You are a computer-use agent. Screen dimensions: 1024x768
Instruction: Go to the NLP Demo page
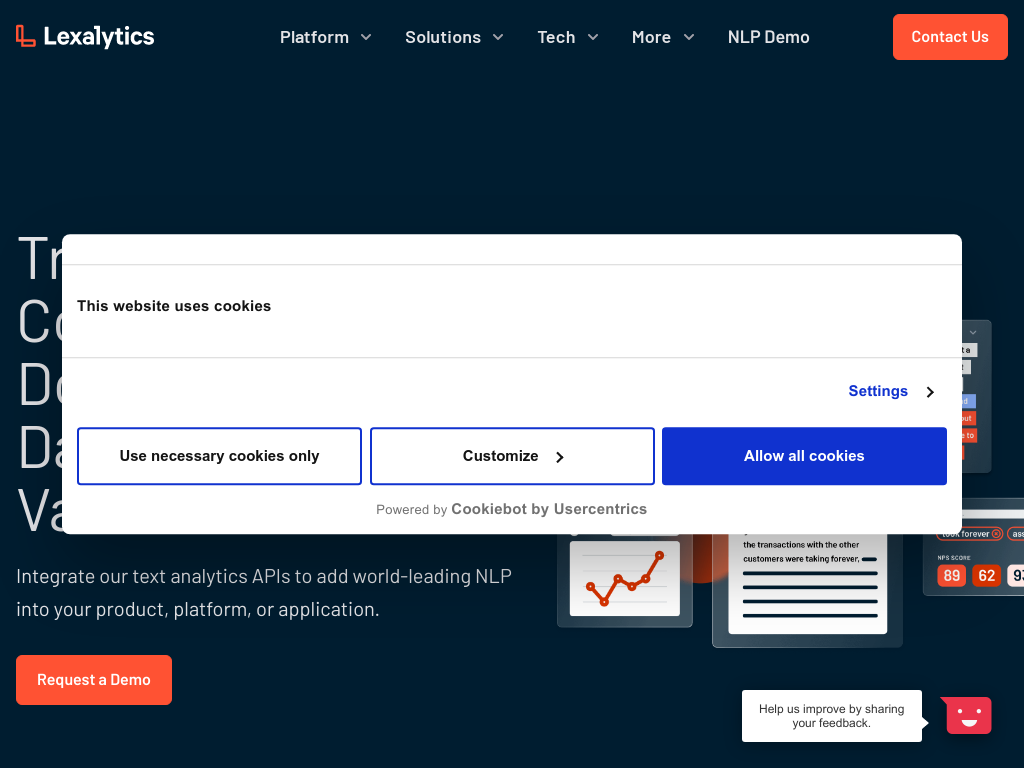point(769,37)
